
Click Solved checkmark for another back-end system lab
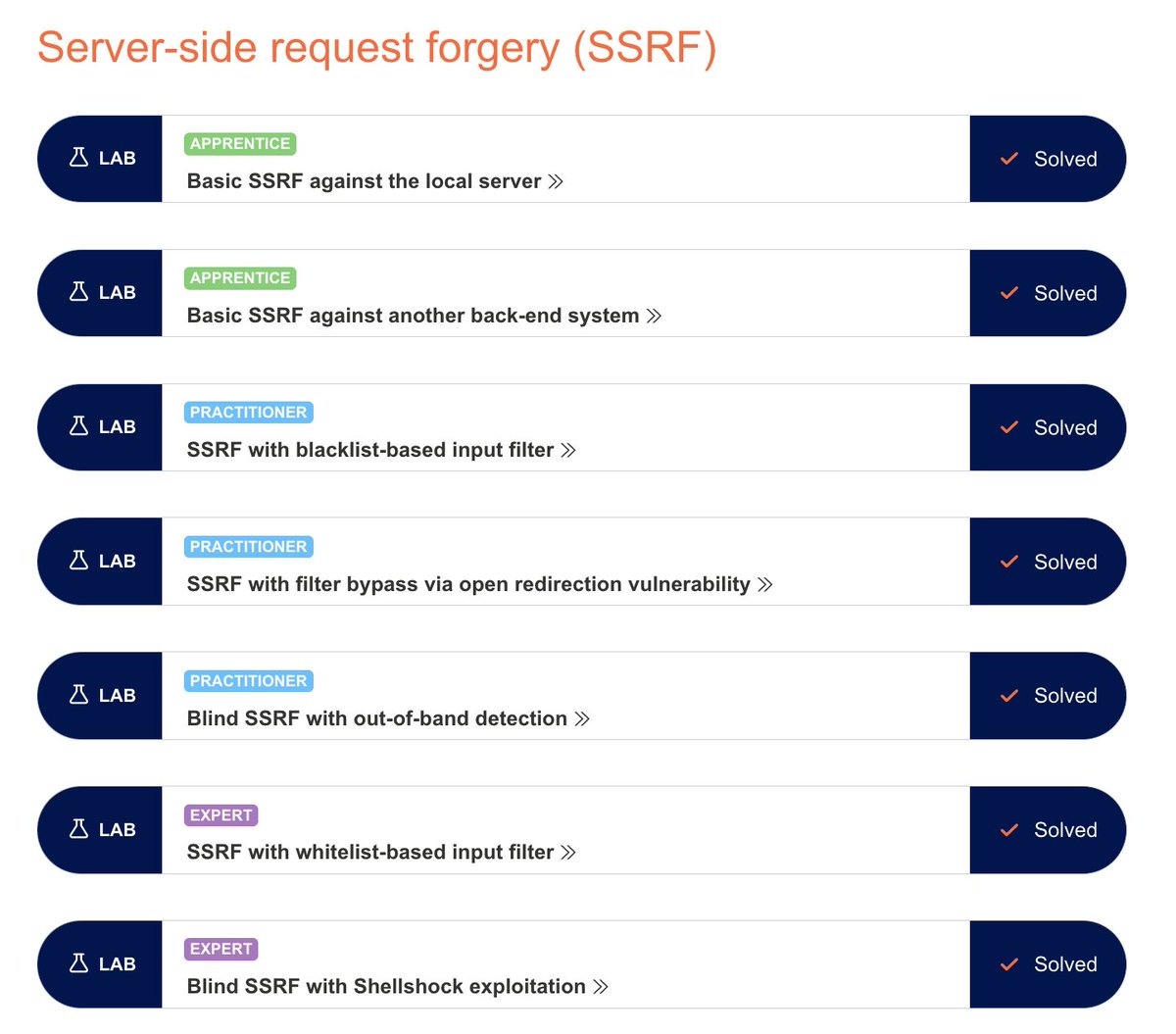pos(1009,293)
